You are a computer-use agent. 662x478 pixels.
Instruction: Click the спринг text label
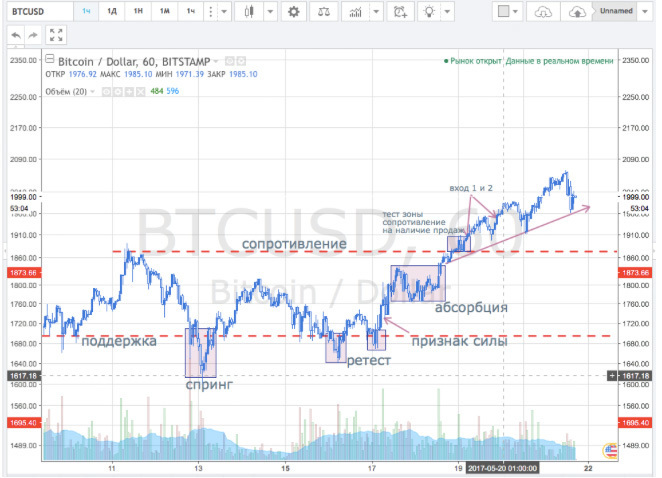coord(209,384)
